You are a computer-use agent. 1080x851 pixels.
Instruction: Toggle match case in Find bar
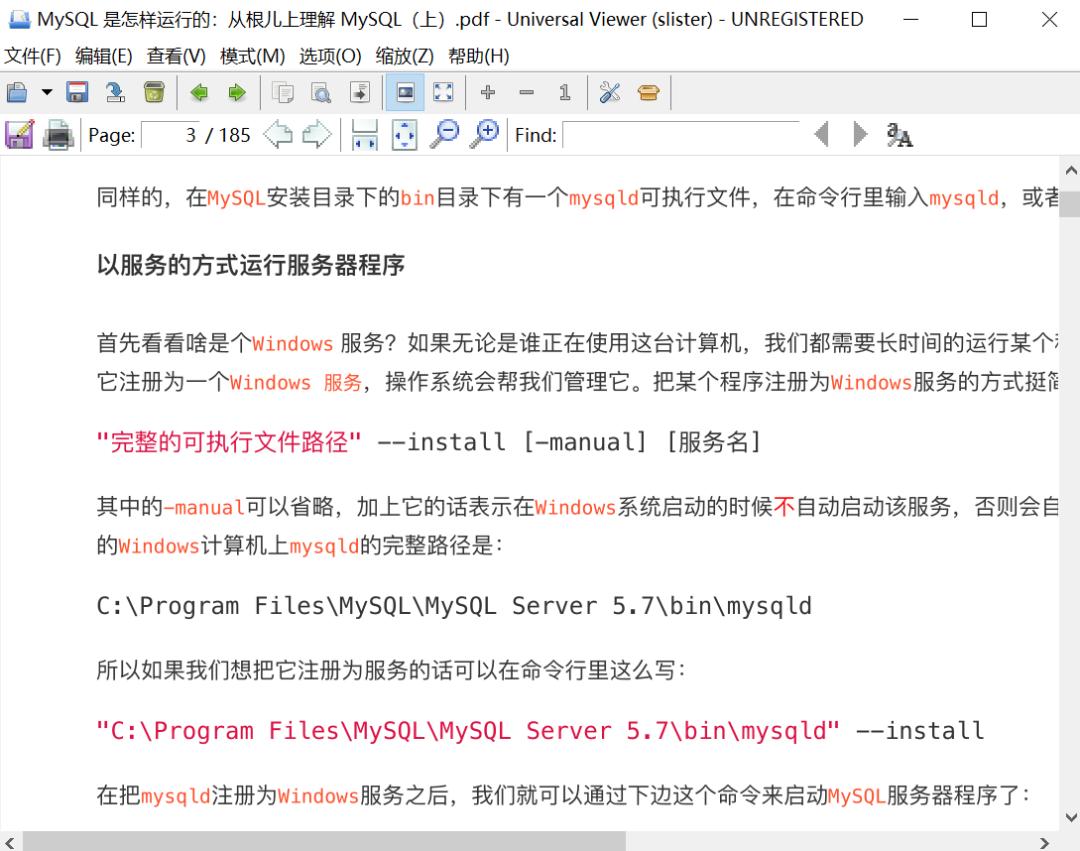point(898,135)
